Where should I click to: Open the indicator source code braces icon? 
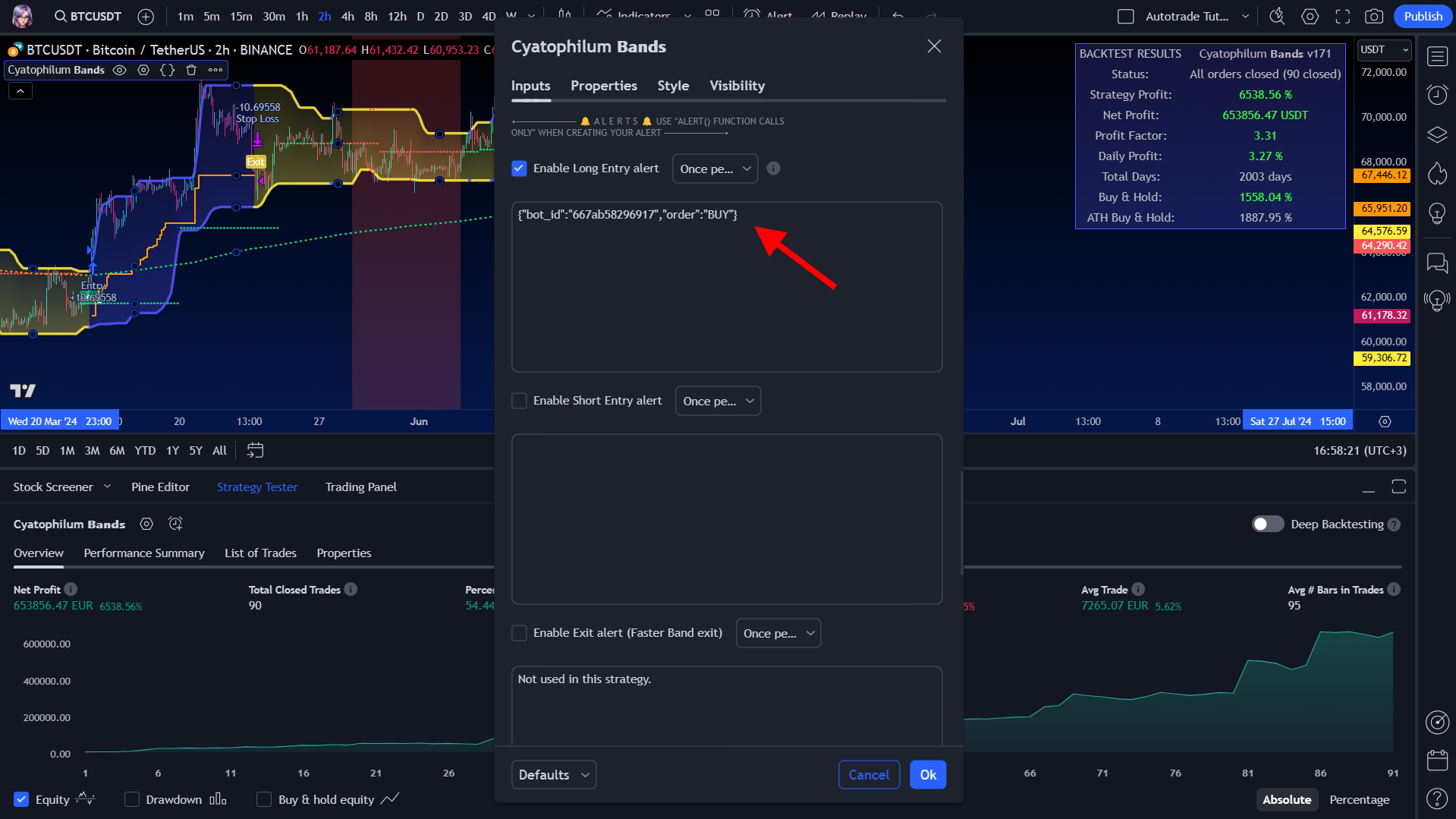167,70
